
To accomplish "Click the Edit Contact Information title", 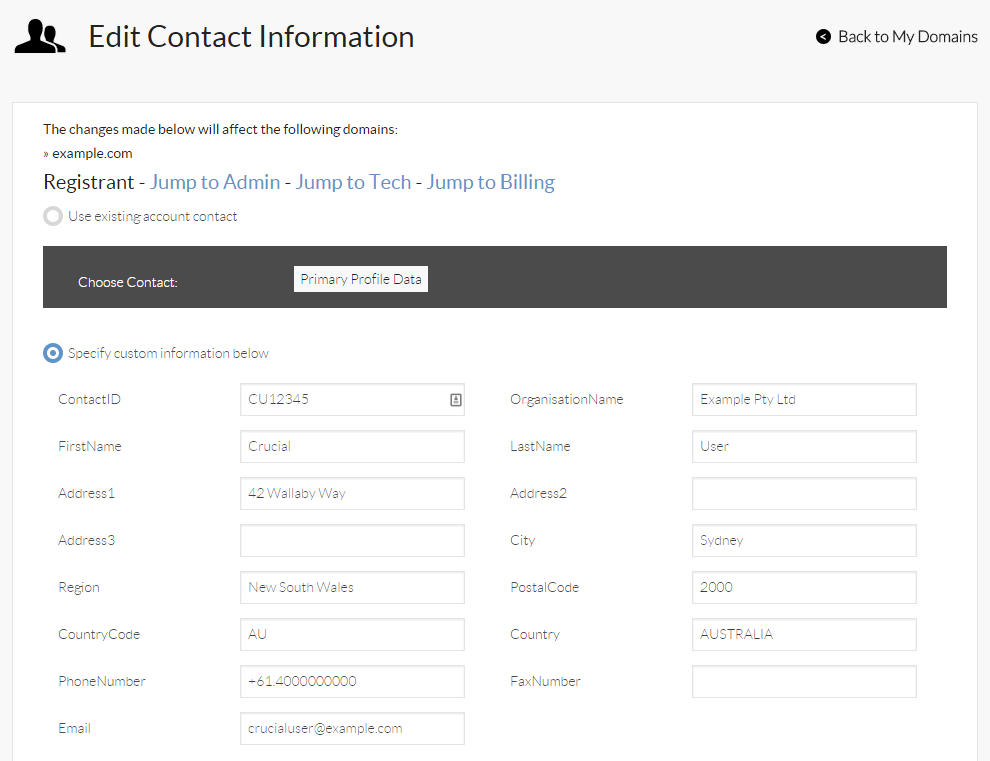I will click(x=251, y=37).
